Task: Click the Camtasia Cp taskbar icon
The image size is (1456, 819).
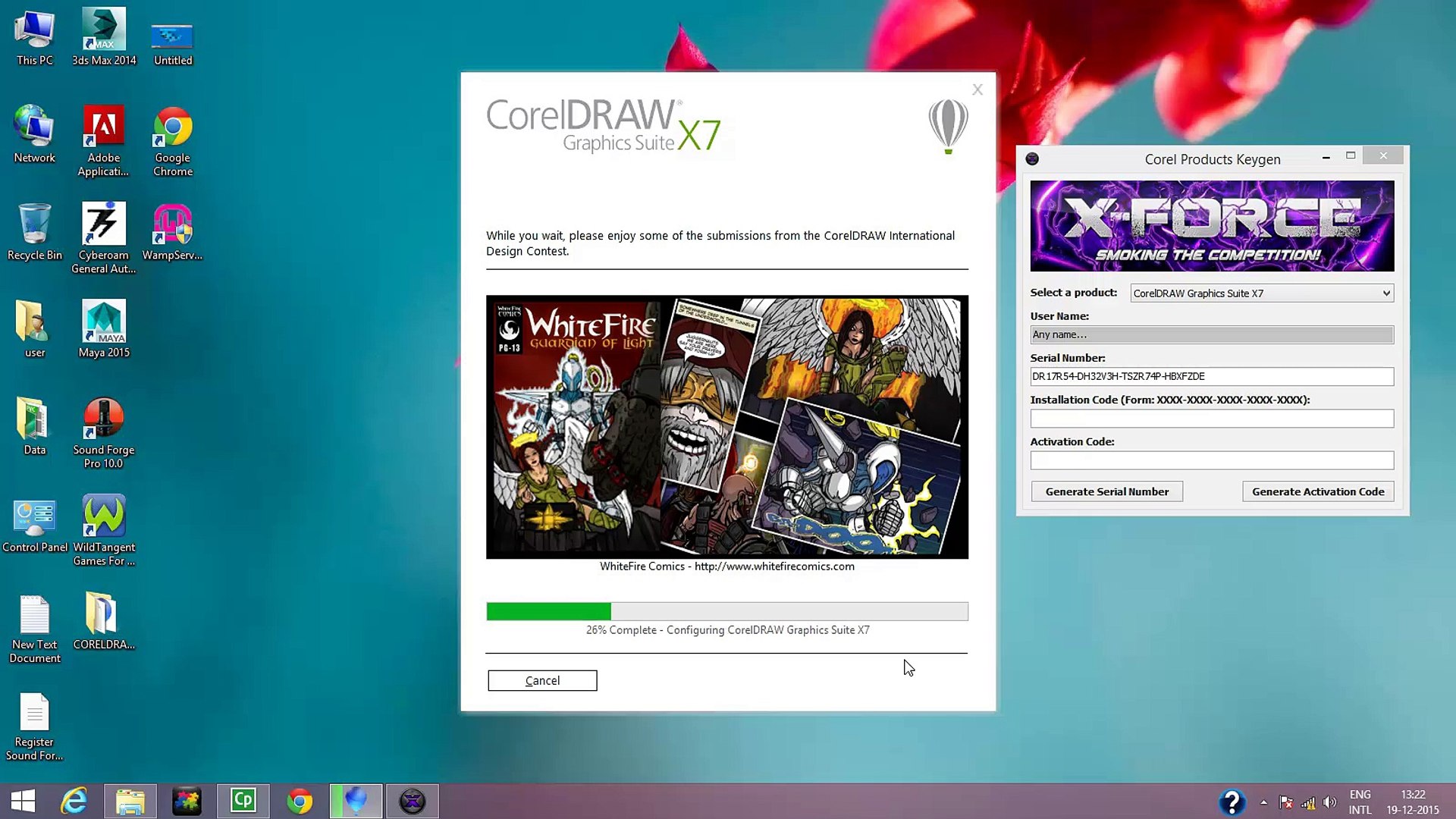Action: (243, 801)
